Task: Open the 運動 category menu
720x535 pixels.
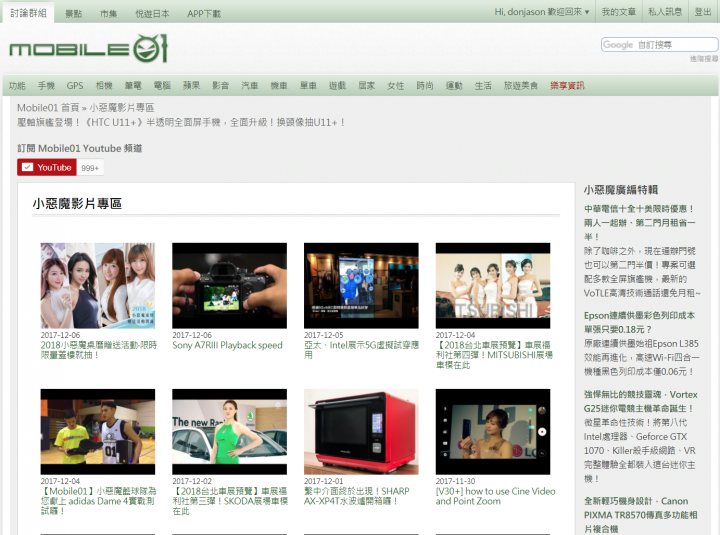Action: [x=454, y=85]
